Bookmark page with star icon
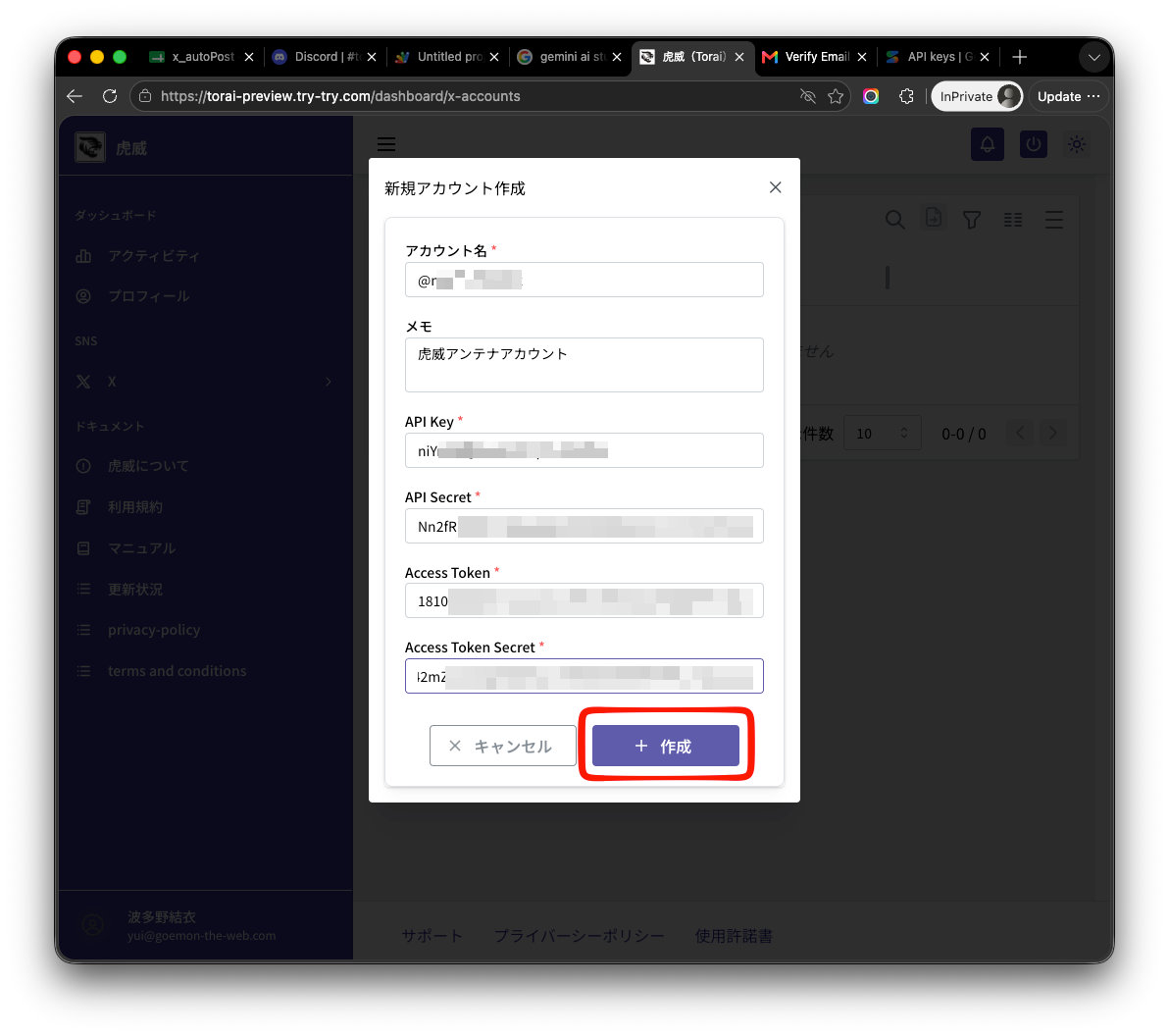 [836, 96]
